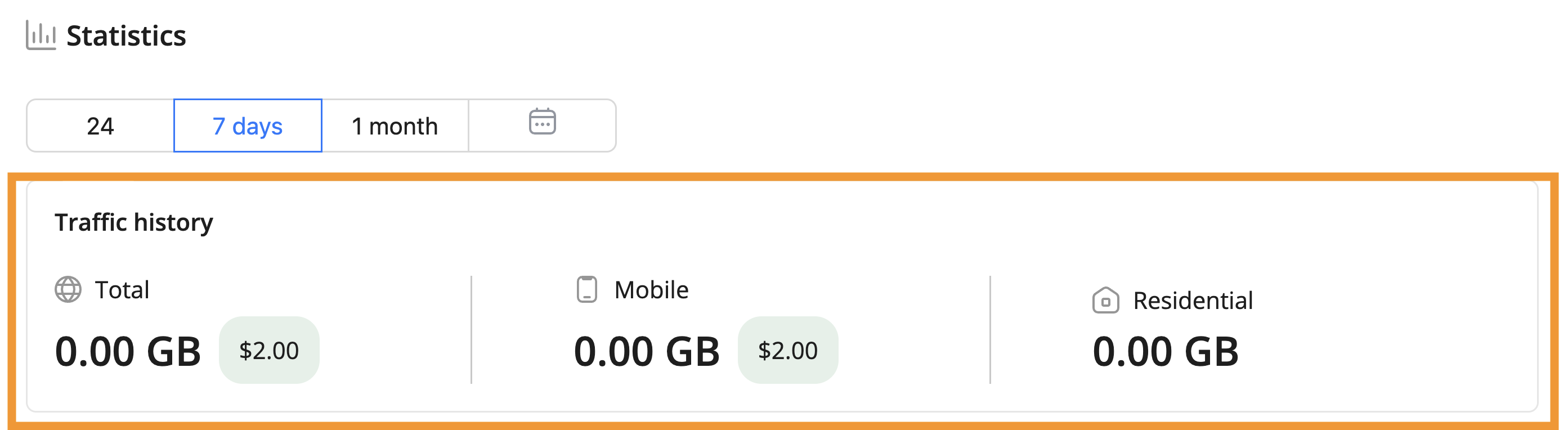The width and height of the screenshot is (1568, 430).
Task: Click the Residential house icon
Action: point(1105,301)
